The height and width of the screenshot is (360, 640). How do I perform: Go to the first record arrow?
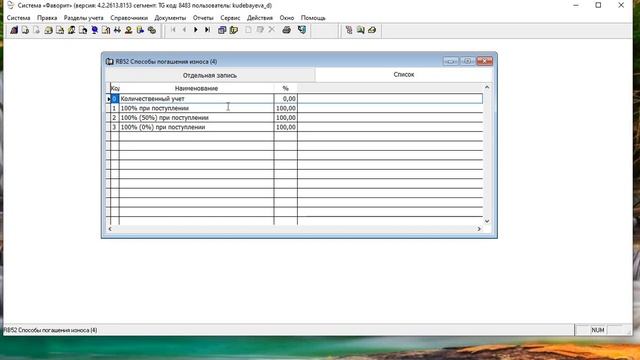pos(173,30)
